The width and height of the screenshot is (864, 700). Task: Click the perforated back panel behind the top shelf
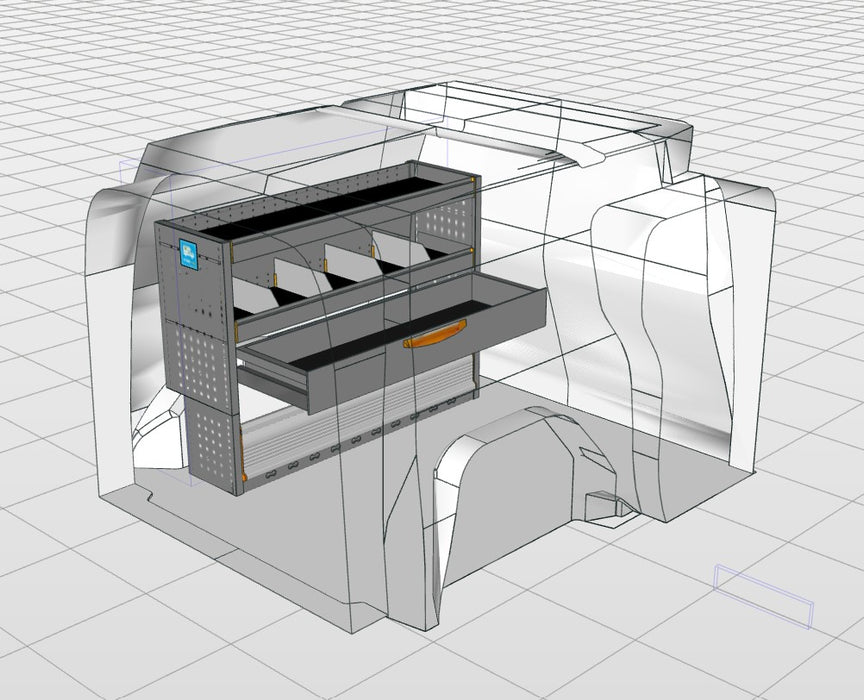[x=446, y=223]
